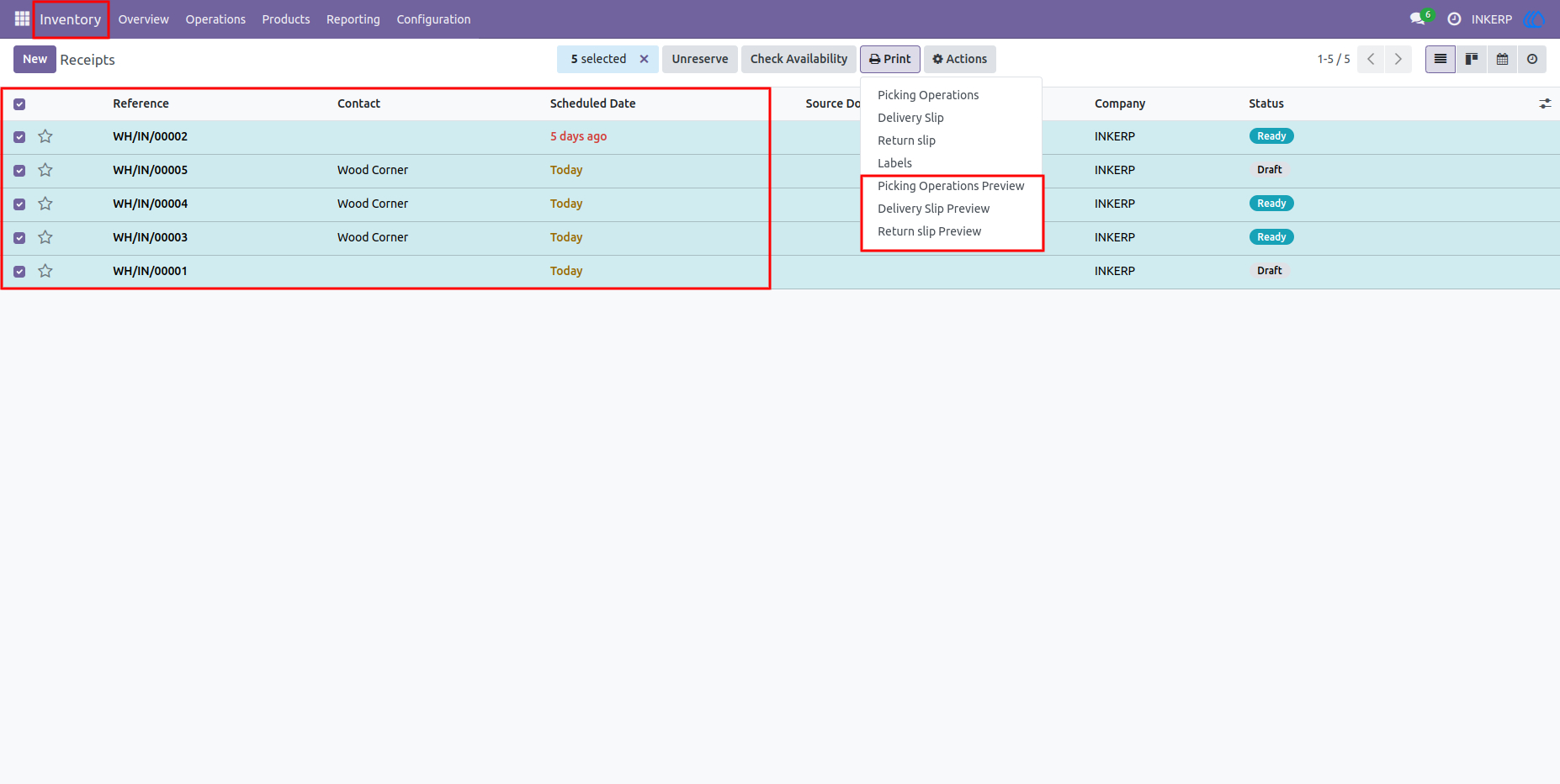1560x784 pixels.
Task: Switch to activity view
Action: pyautogui.click(x=1532, y=59)
